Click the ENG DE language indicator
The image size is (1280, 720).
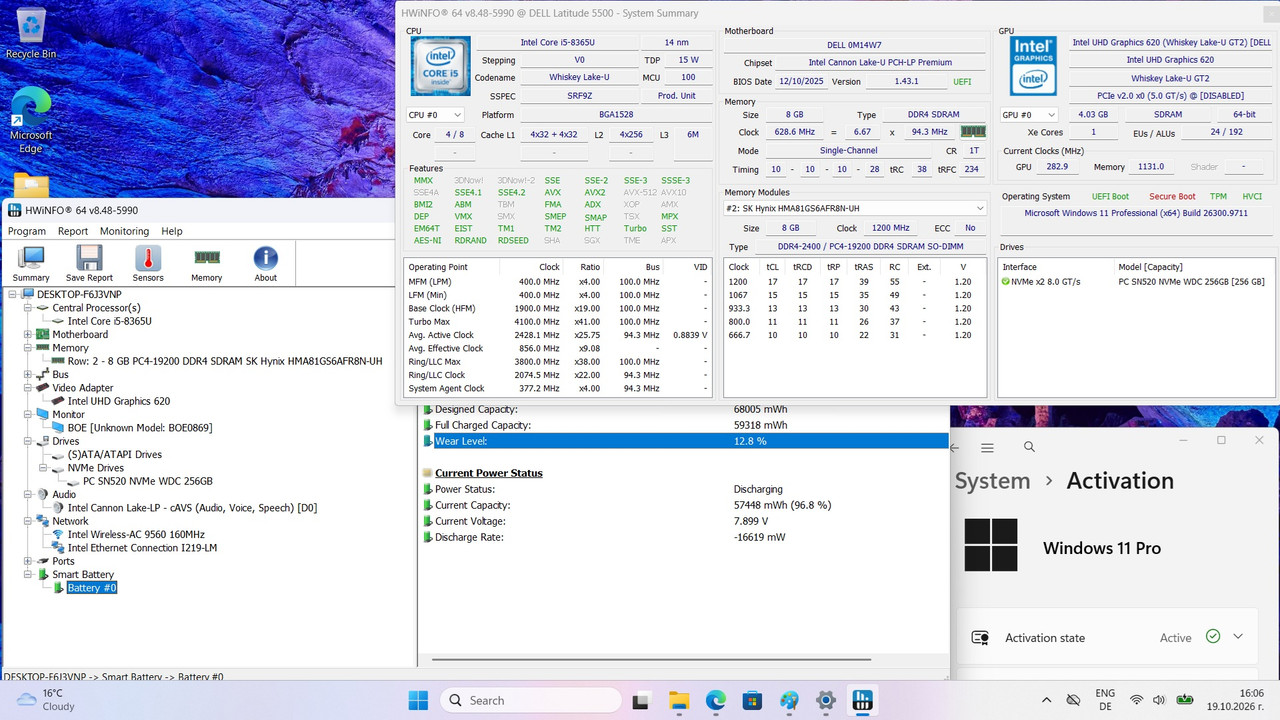[x=1105, y=700]
